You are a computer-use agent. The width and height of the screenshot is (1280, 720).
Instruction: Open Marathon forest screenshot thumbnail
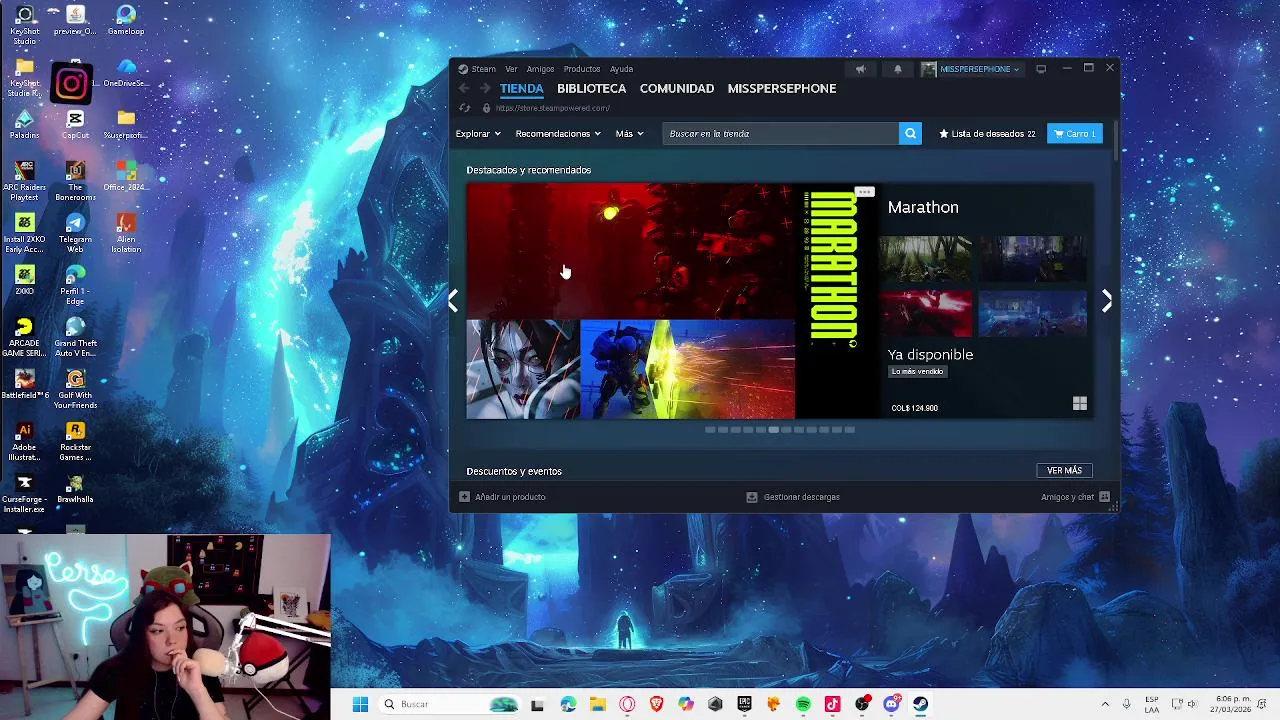[925, 260]
